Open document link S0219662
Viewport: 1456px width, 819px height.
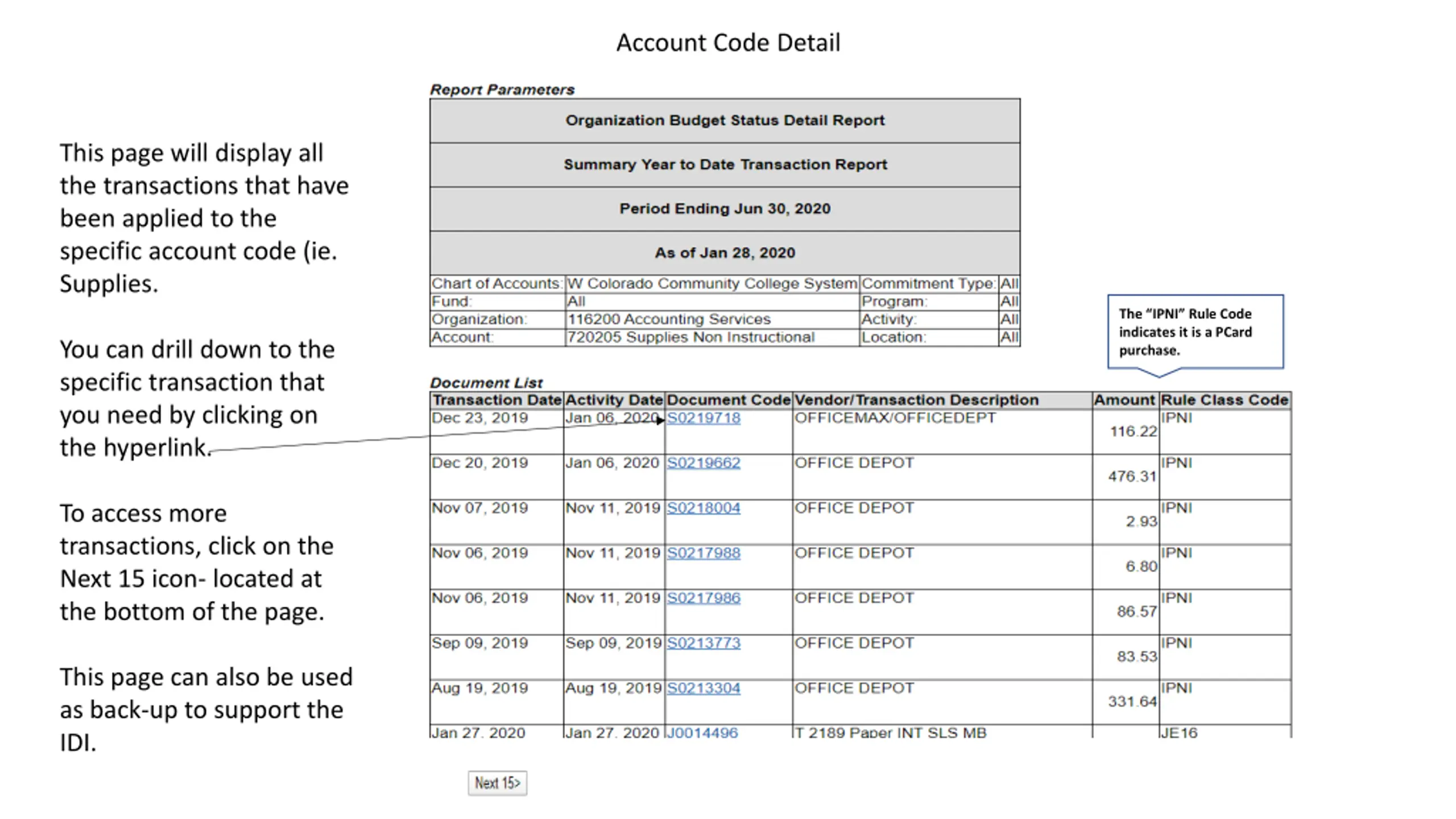(703, 463)
